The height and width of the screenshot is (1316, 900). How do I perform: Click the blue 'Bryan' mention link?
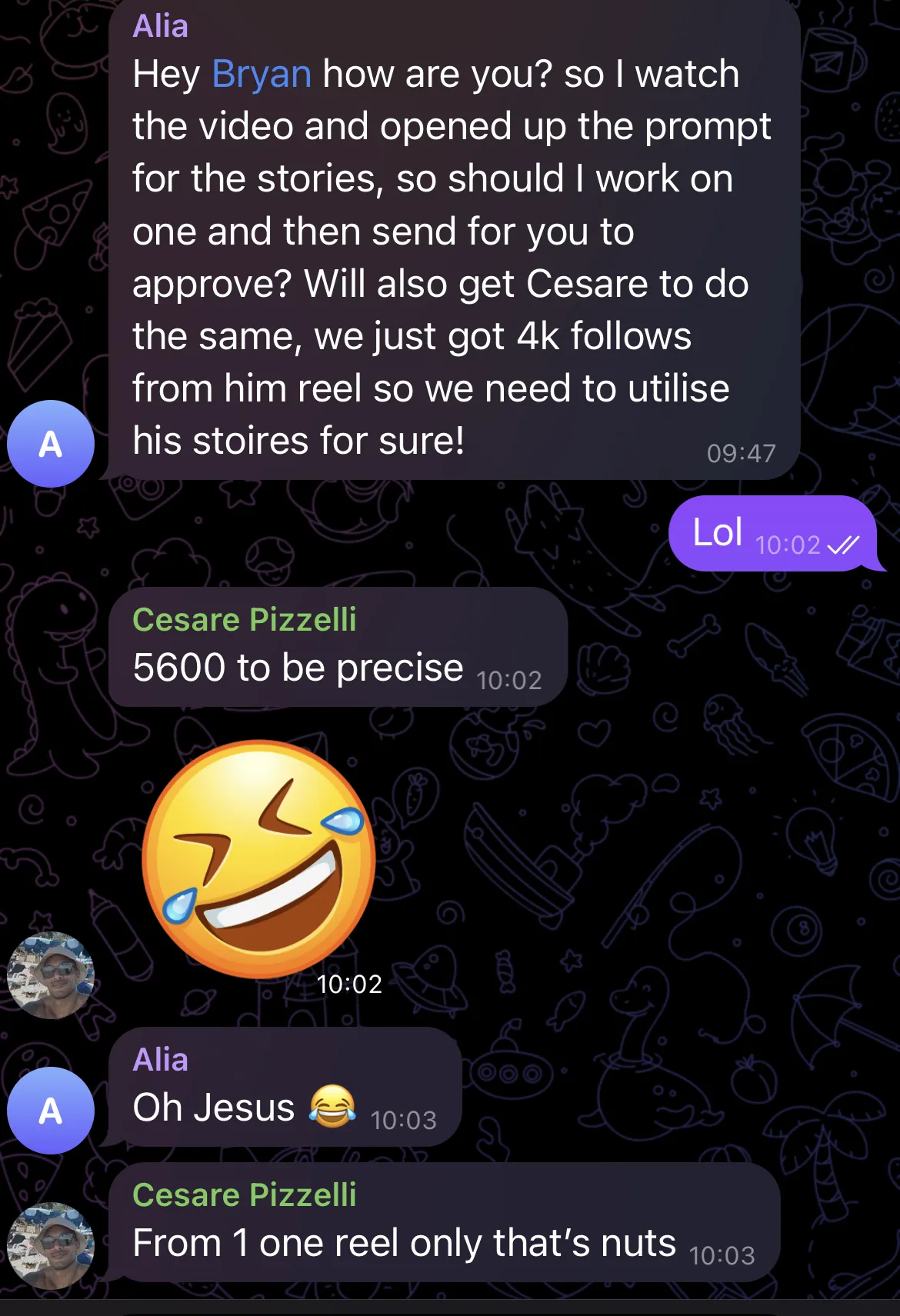coord(262,75)
